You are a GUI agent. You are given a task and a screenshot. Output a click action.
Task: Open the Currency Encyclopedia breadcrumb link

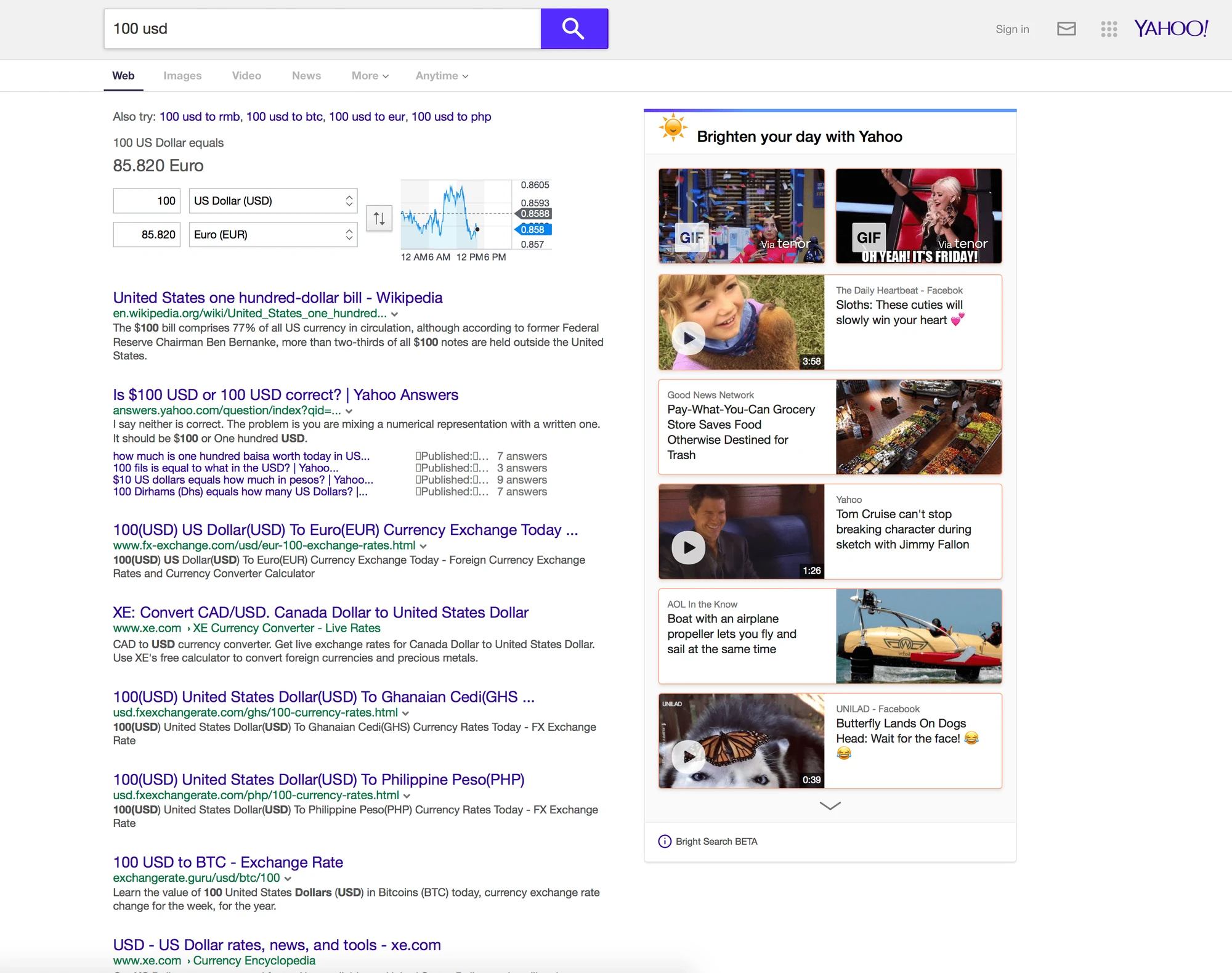254,960
